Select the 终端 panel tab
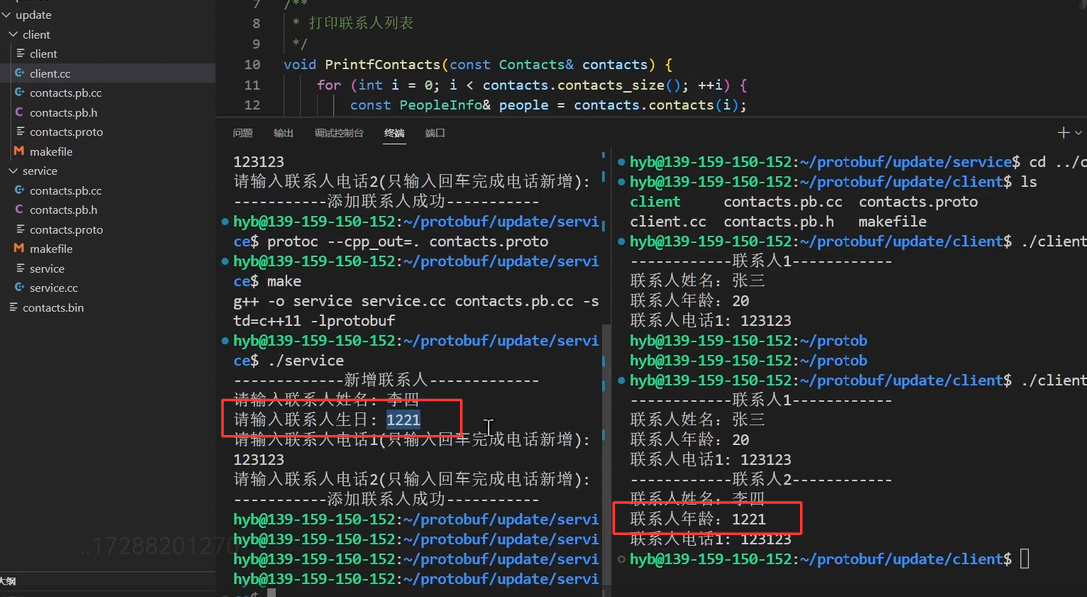 [x=394, y=133]
